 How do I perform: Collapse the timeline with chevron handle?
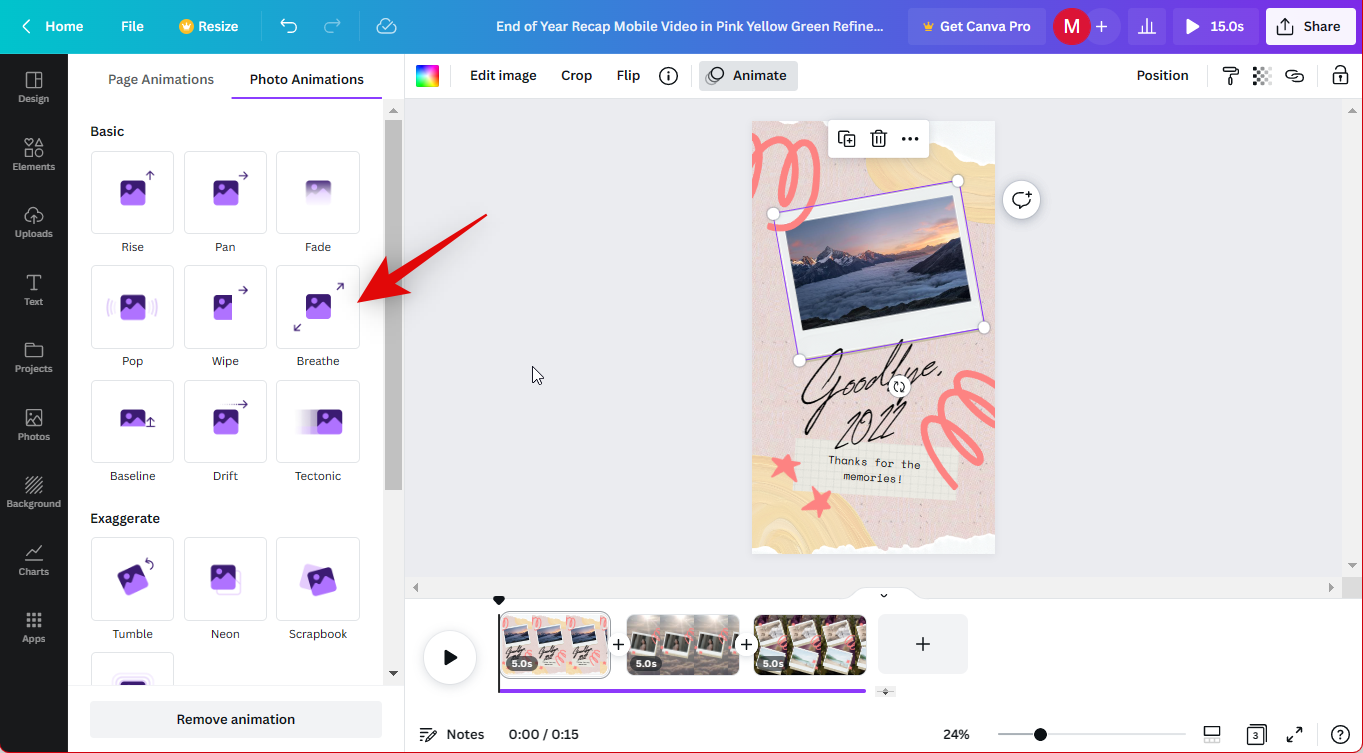[883, 595]
